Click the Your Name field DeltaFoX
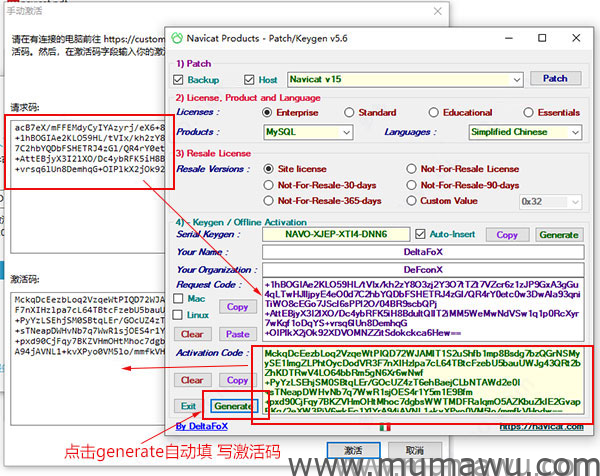 pos(423,252)
